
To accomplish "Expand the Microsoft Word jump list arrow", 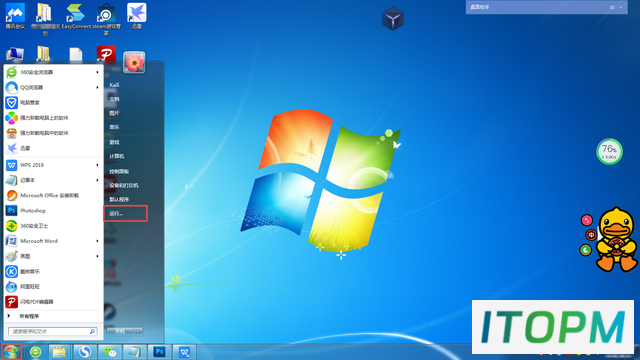I will [97, 241].
